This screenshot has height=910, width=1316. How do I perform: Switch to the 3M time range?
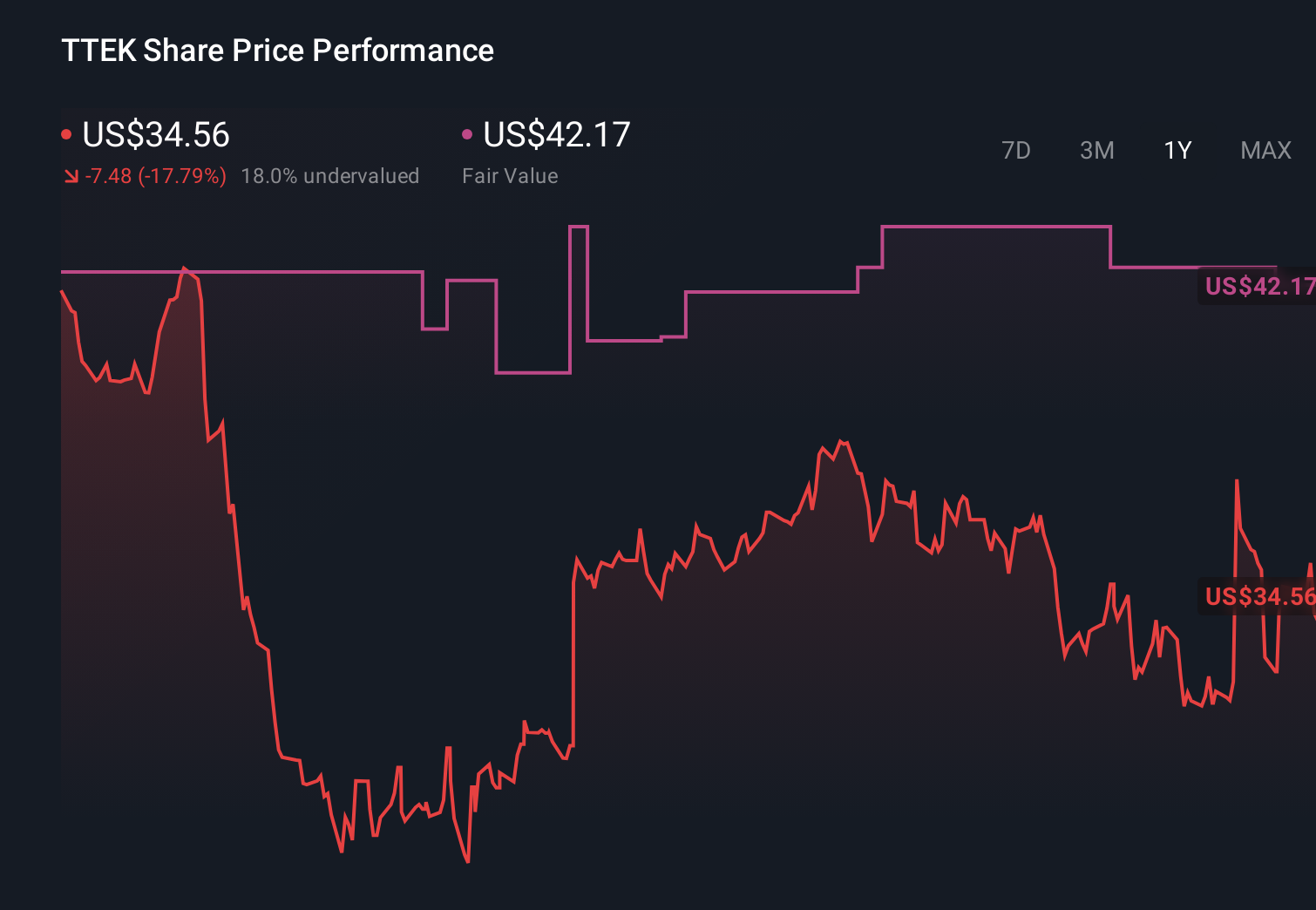tap(1096, 150)
